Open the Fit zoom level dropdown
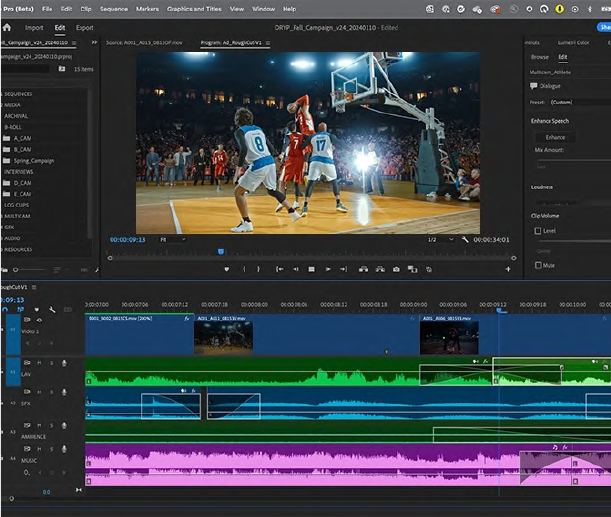 tap(173, 240)
